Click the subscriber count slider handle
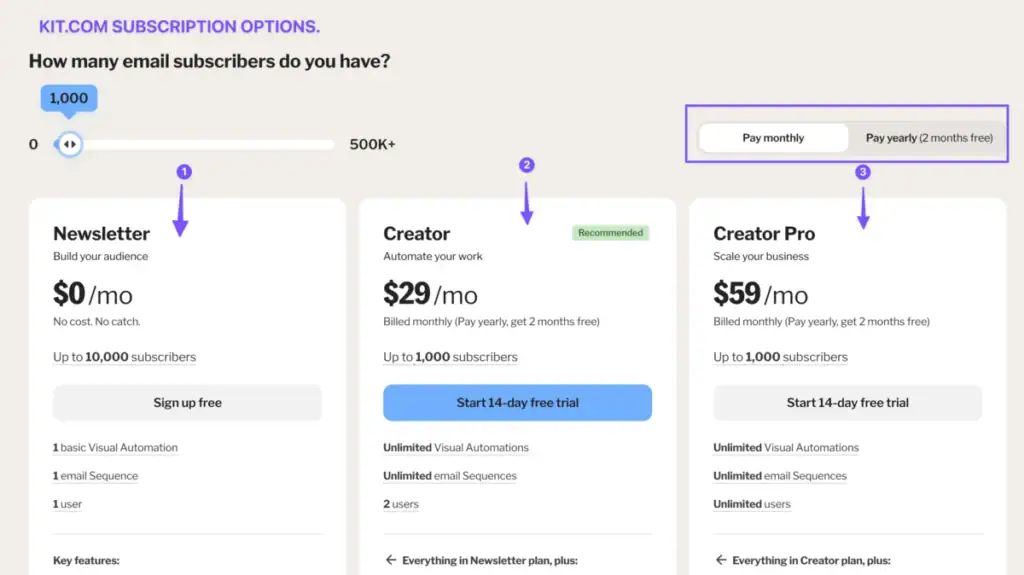 (x=69, y=144)
